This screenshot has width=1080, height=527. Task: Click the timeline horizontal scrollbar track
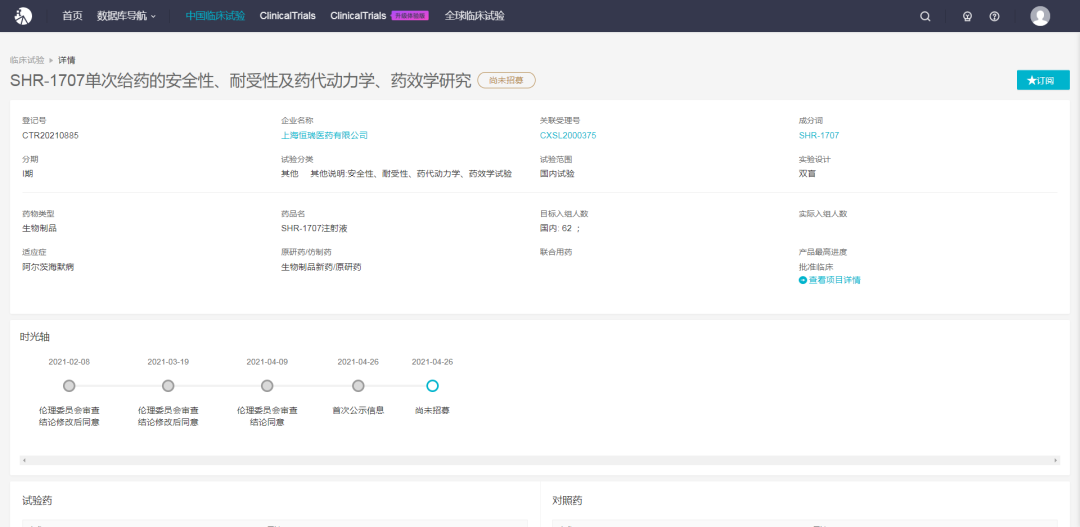click(539, 460)
